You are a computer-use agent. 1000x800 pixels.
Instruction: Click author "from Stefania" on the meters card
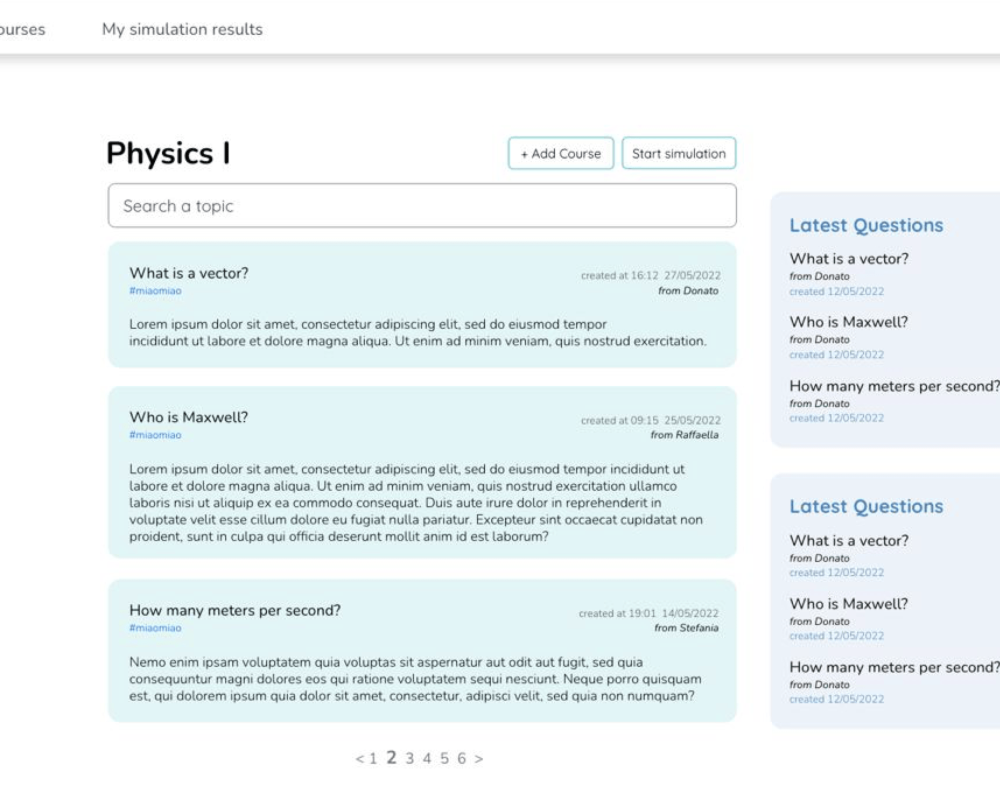pos(686,628)
